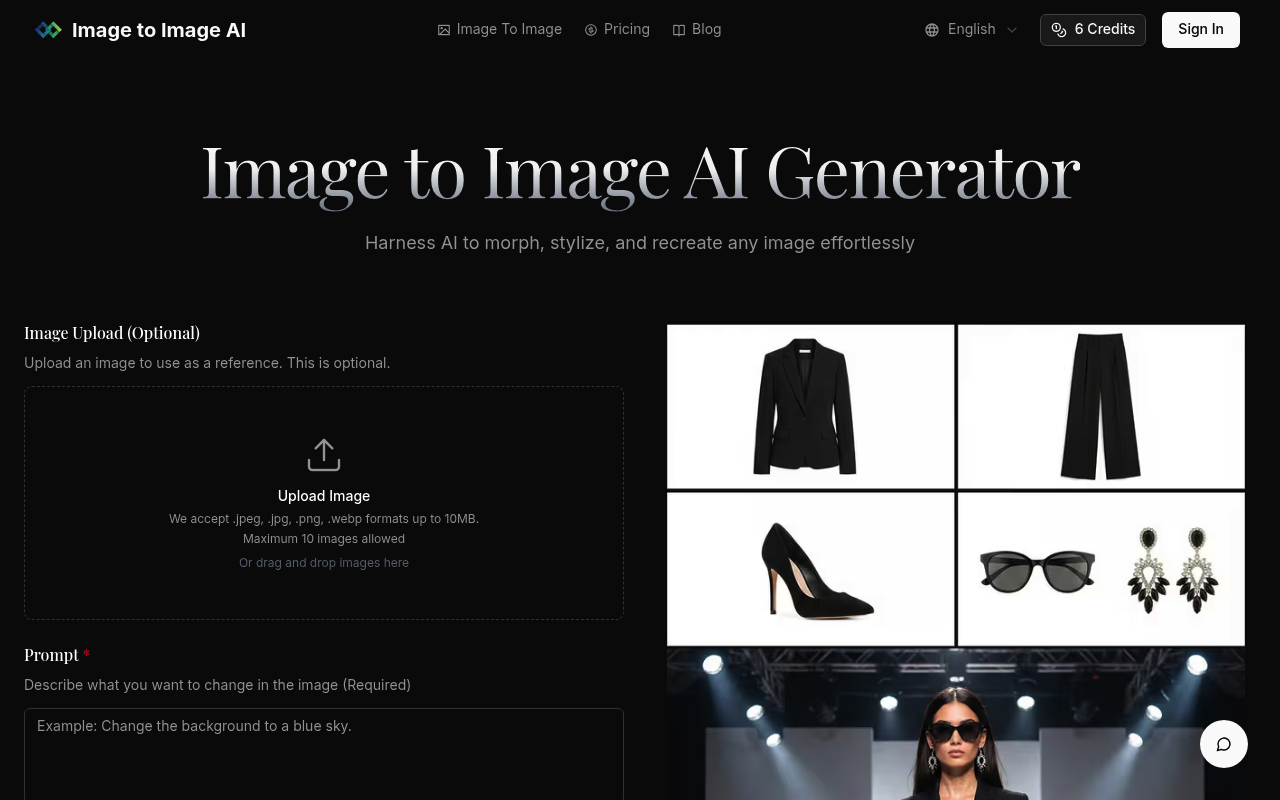Select the black high heel thumbnail

pos(810,569)
